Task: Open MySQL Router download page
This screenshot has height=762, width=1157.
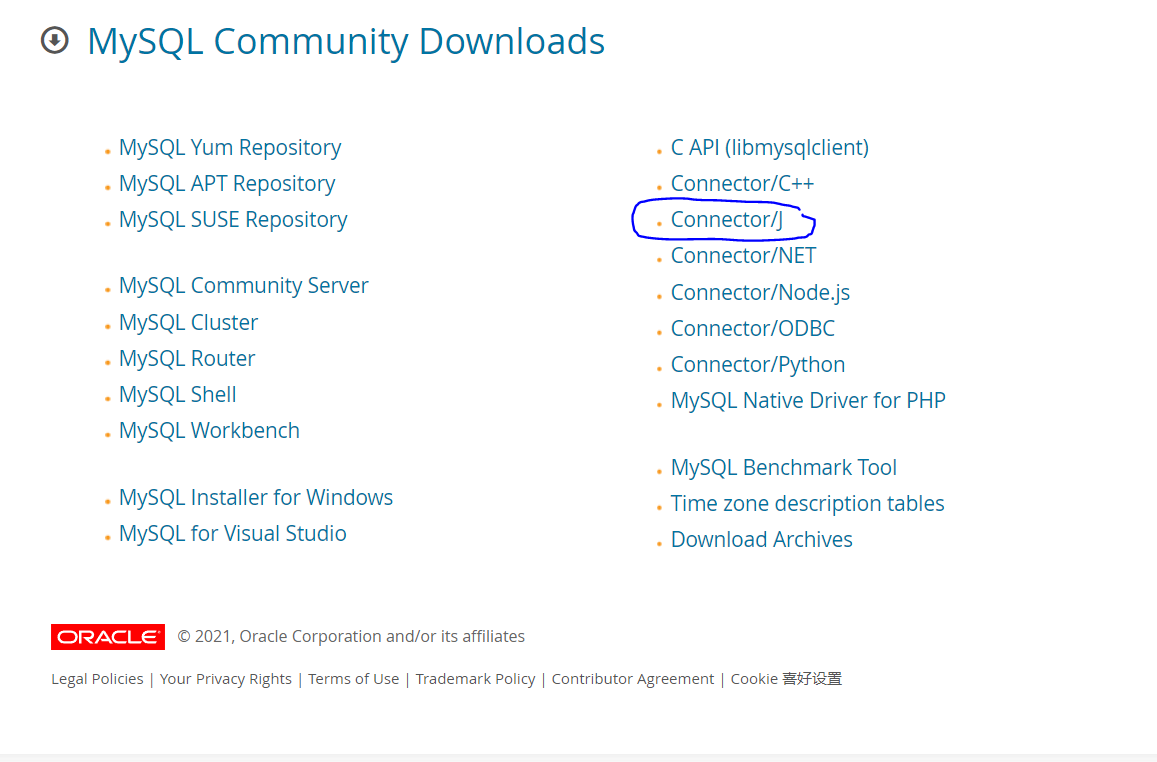Action: coord(186,358)
